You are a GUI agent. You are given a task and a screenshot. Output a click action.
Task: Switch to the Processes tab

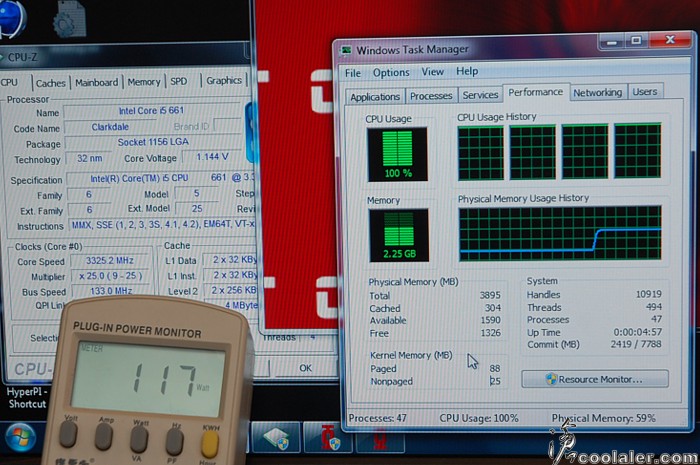(431, 95)
